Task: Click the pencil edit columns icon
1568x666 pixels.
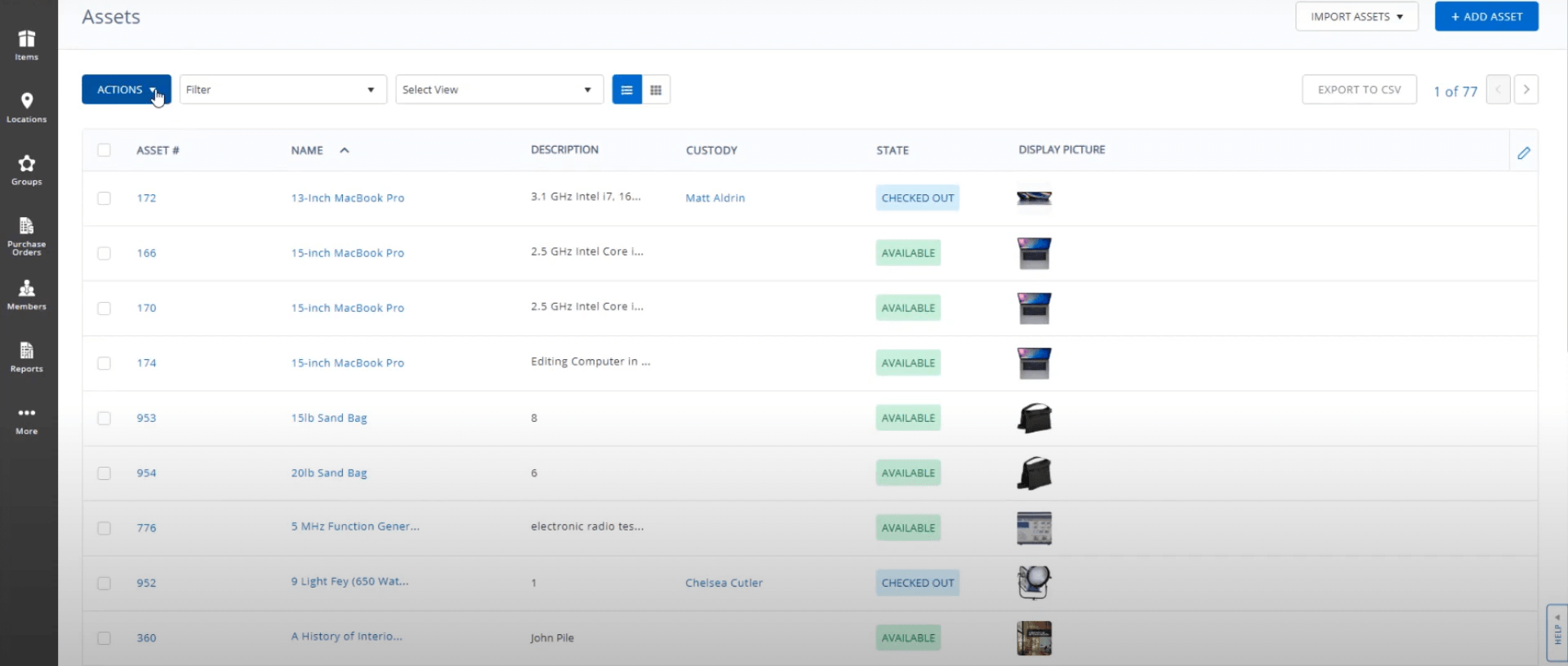Action: pyautogui.click(x=1524, y=153)
